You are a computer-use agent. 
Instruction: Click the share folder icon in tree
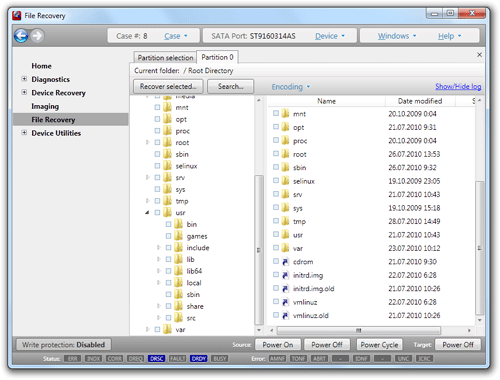pos(179,306)
